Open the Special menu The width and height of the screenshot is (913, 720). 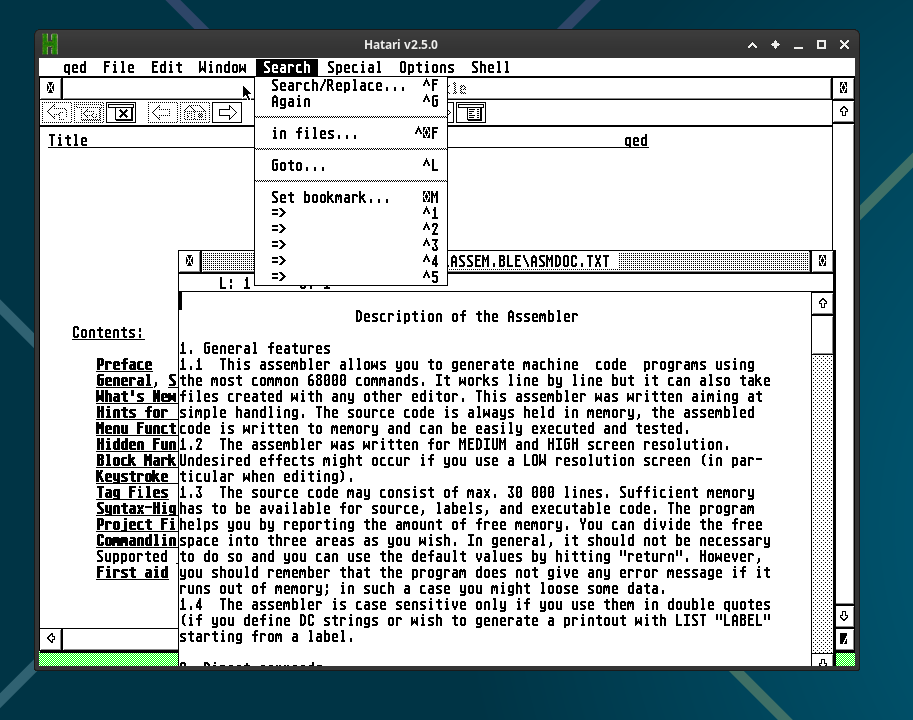pos(354,68)
